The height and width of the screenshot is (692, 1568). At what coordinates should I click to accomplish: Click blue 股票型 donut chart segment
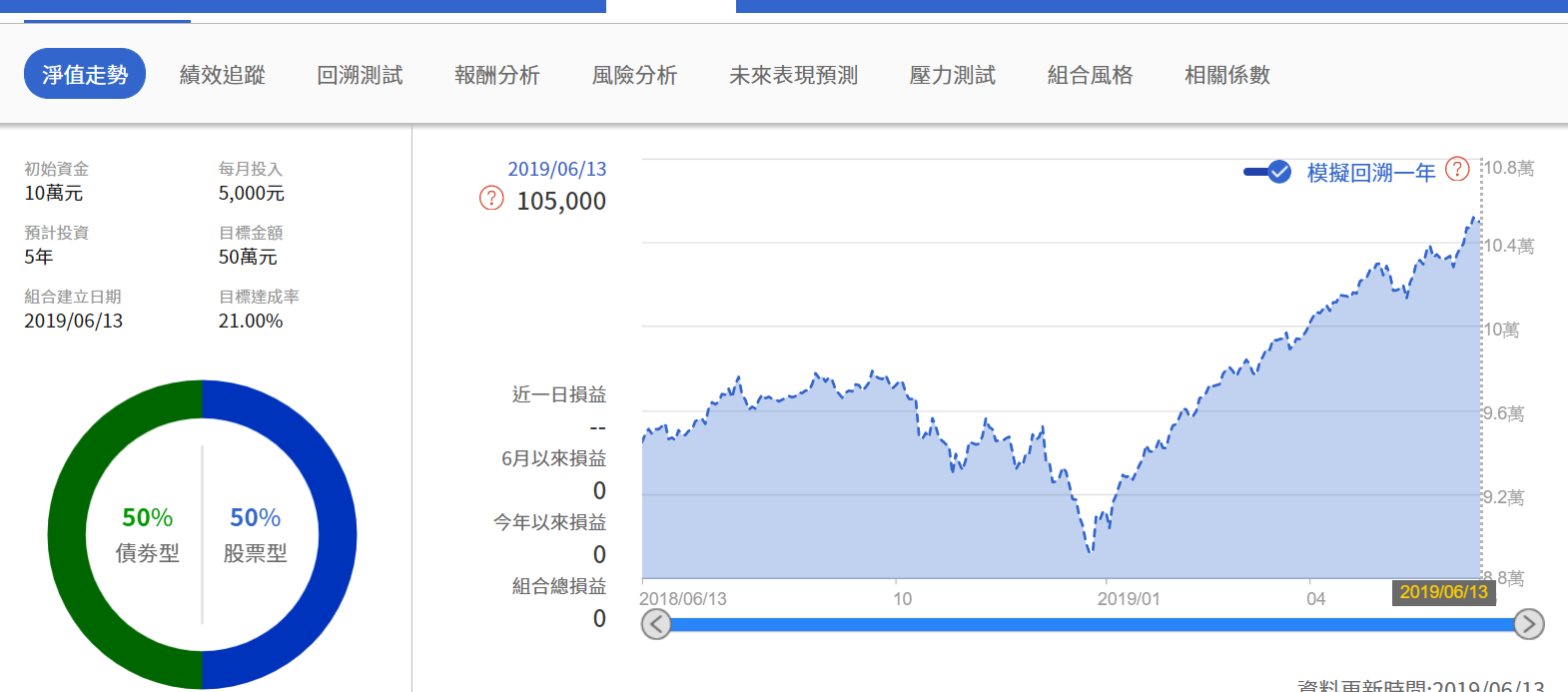click(337, 534)
